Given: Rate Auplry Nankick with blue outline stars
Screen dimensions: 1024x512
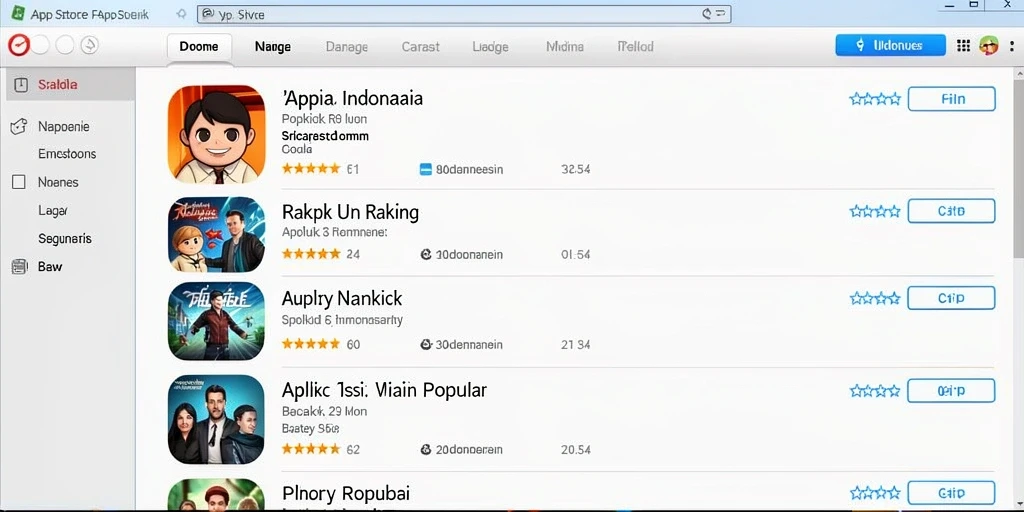Looking at the screenshot, I should (x=874, y=298).
